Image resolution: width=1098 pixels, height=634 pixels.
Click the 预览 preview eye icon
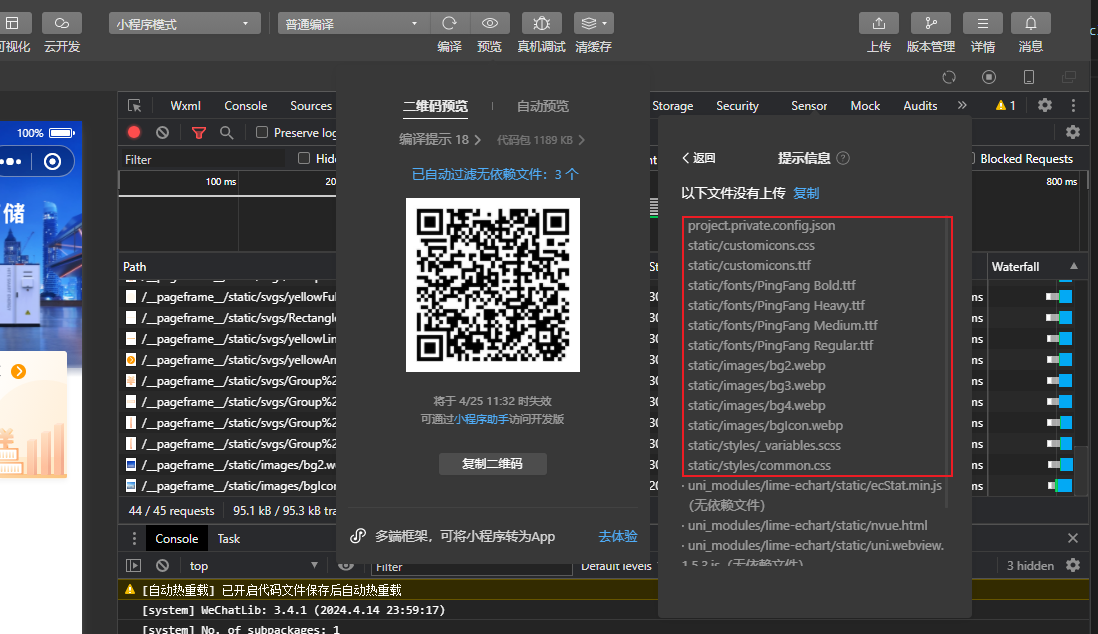click(x=489, y=23)
